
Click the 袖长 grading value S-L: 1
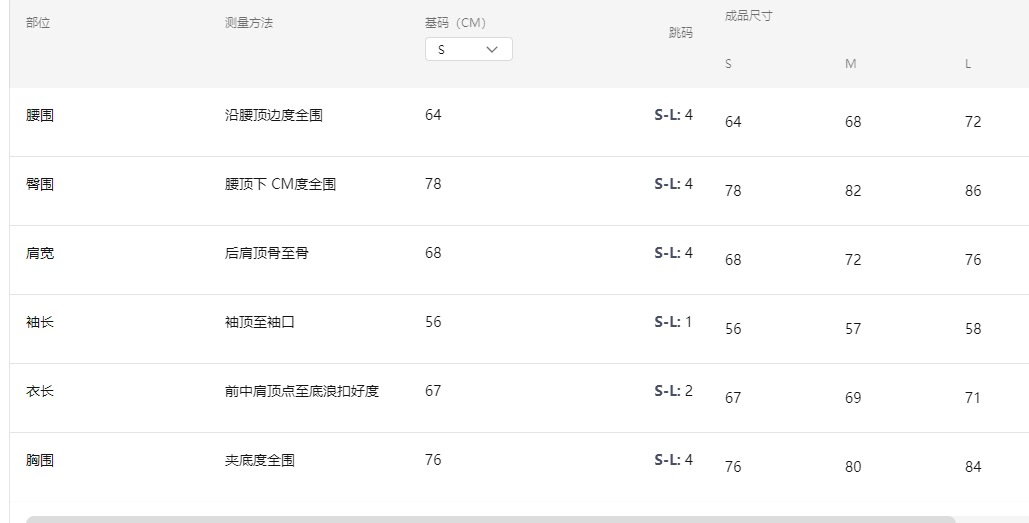pyautogui.click(x=673, y=322)
